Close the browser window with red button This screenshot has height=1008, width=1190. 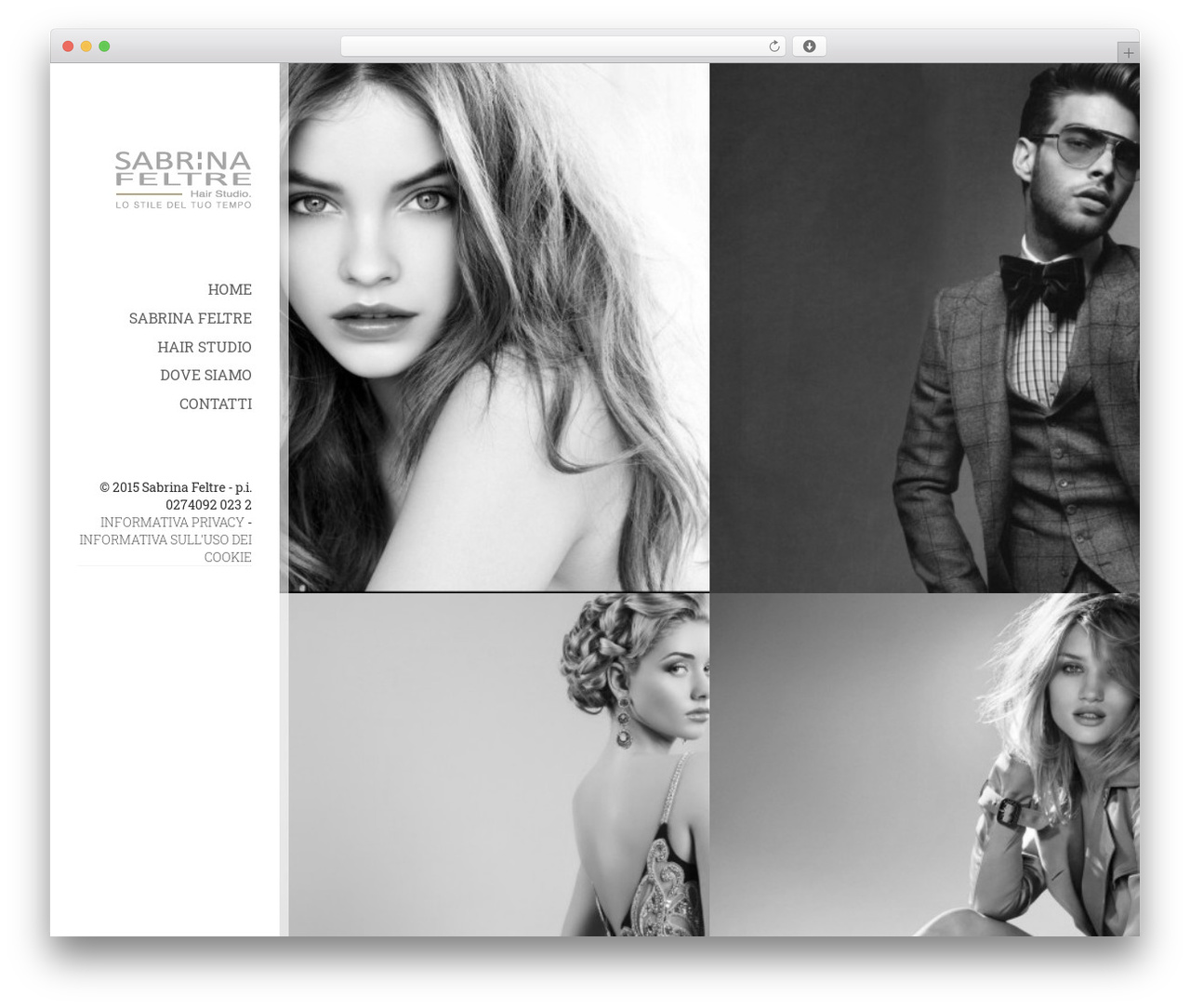click(x=68, y=46)
